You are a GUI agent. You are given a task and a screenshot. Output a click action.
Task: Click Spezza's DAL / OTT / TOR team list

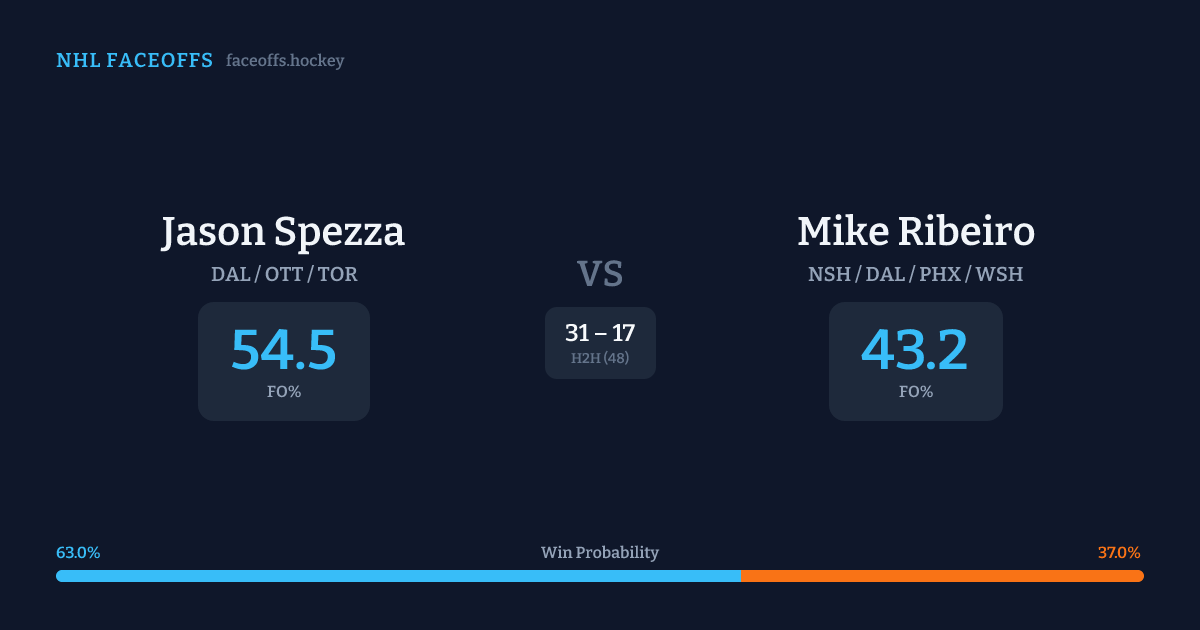284,274
